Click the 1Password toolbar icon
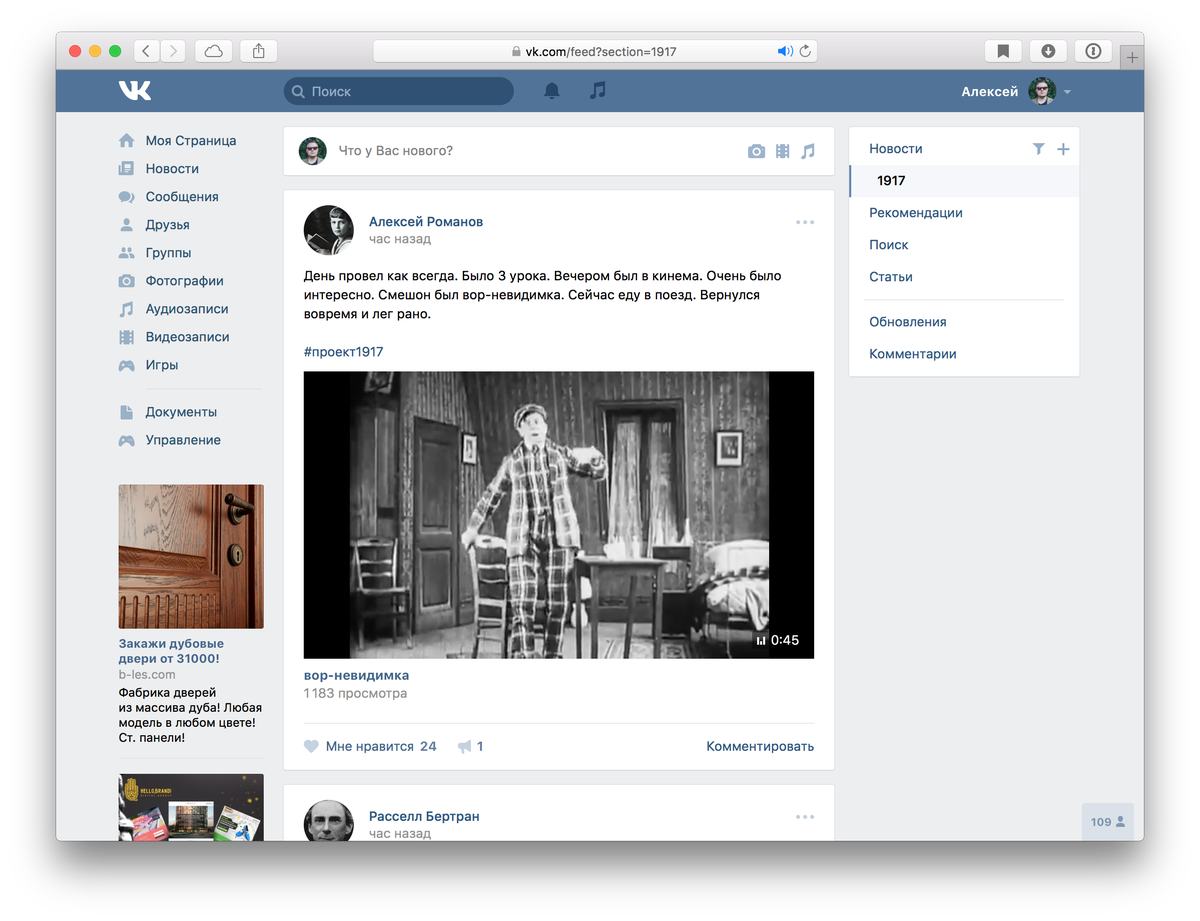The image size is (1200, 921). pos(1093,51)
